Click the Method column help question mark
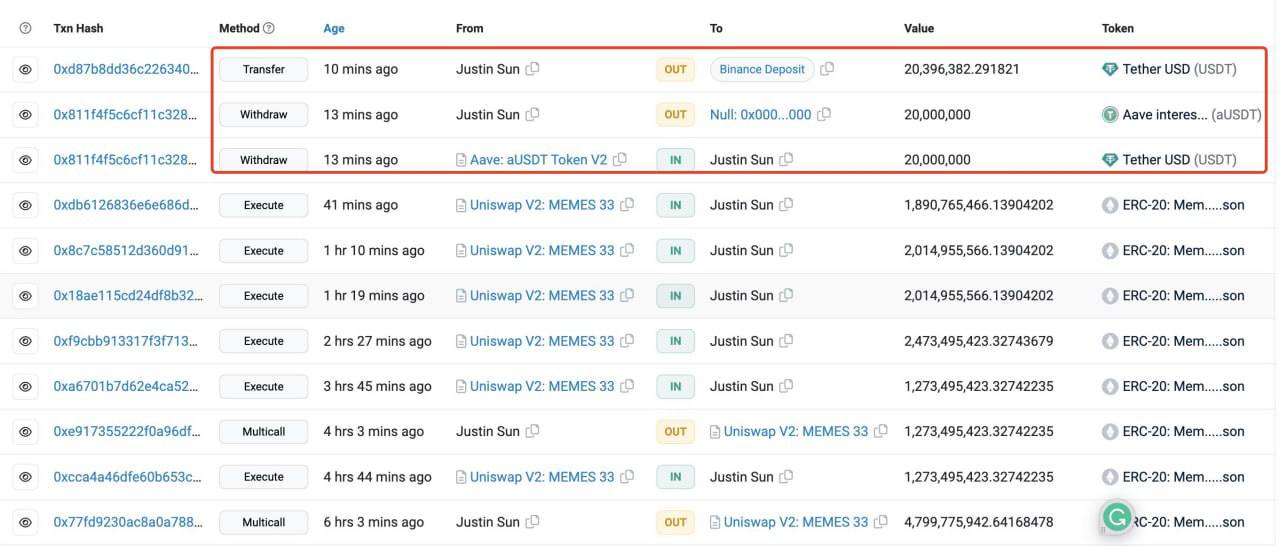The width and height of the screenshot is (1280, 546). pos(269,28)
